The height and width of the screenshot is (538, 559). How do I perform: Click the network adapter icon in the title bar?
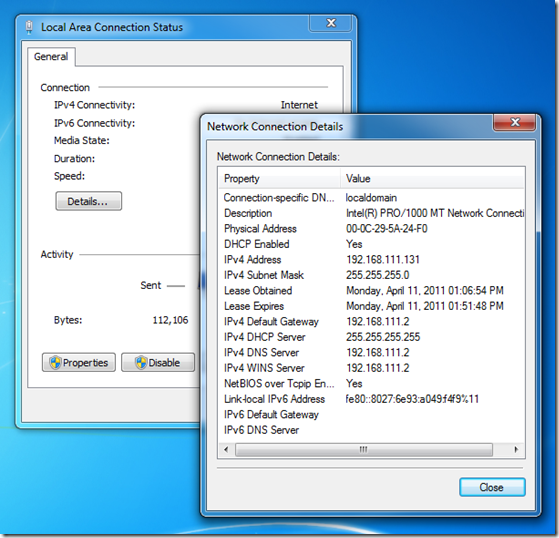coord(29,27)
